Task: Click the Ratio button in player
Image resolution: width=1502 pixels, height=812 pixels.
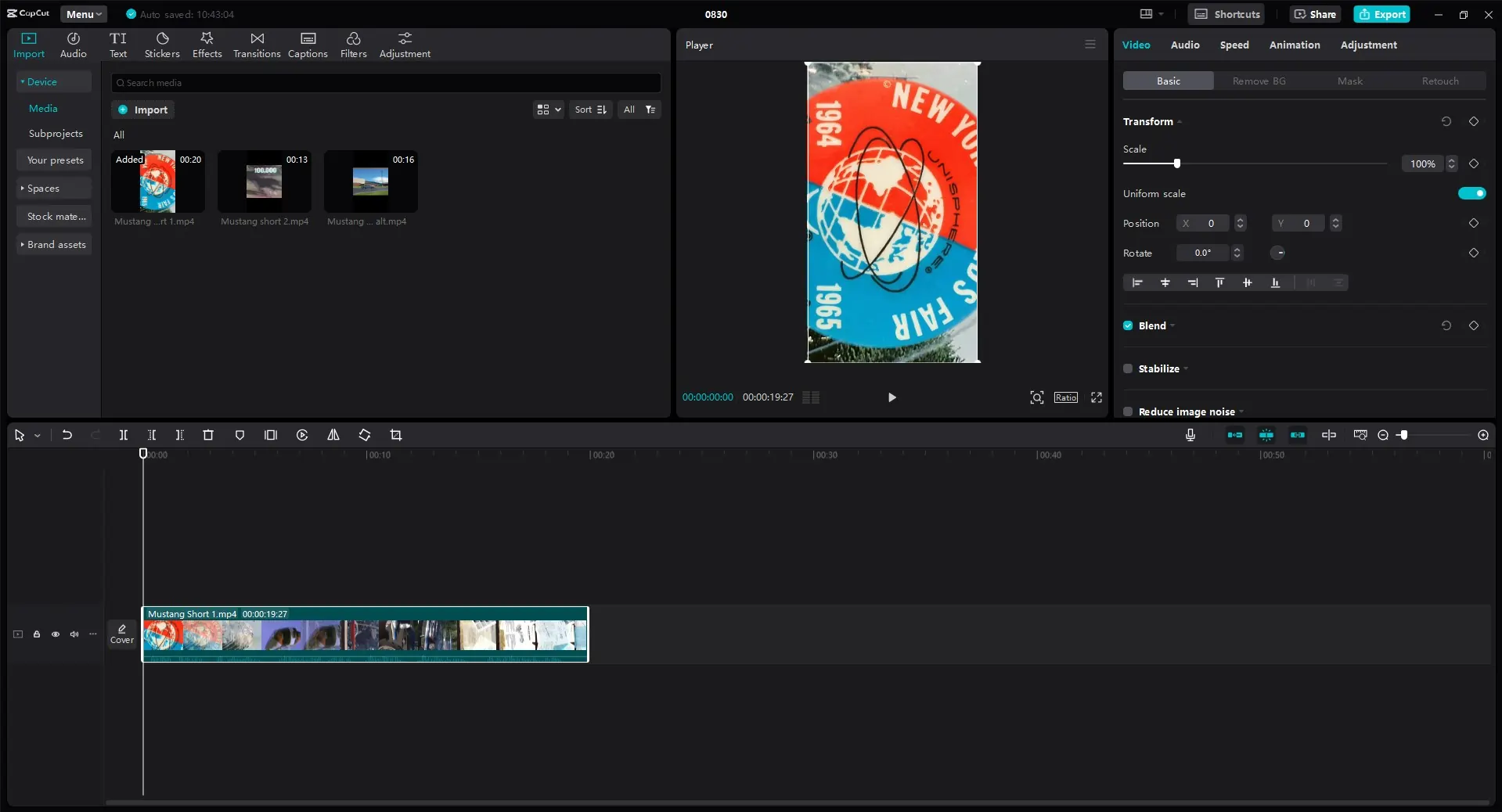Action: (x=1065, y=397)
